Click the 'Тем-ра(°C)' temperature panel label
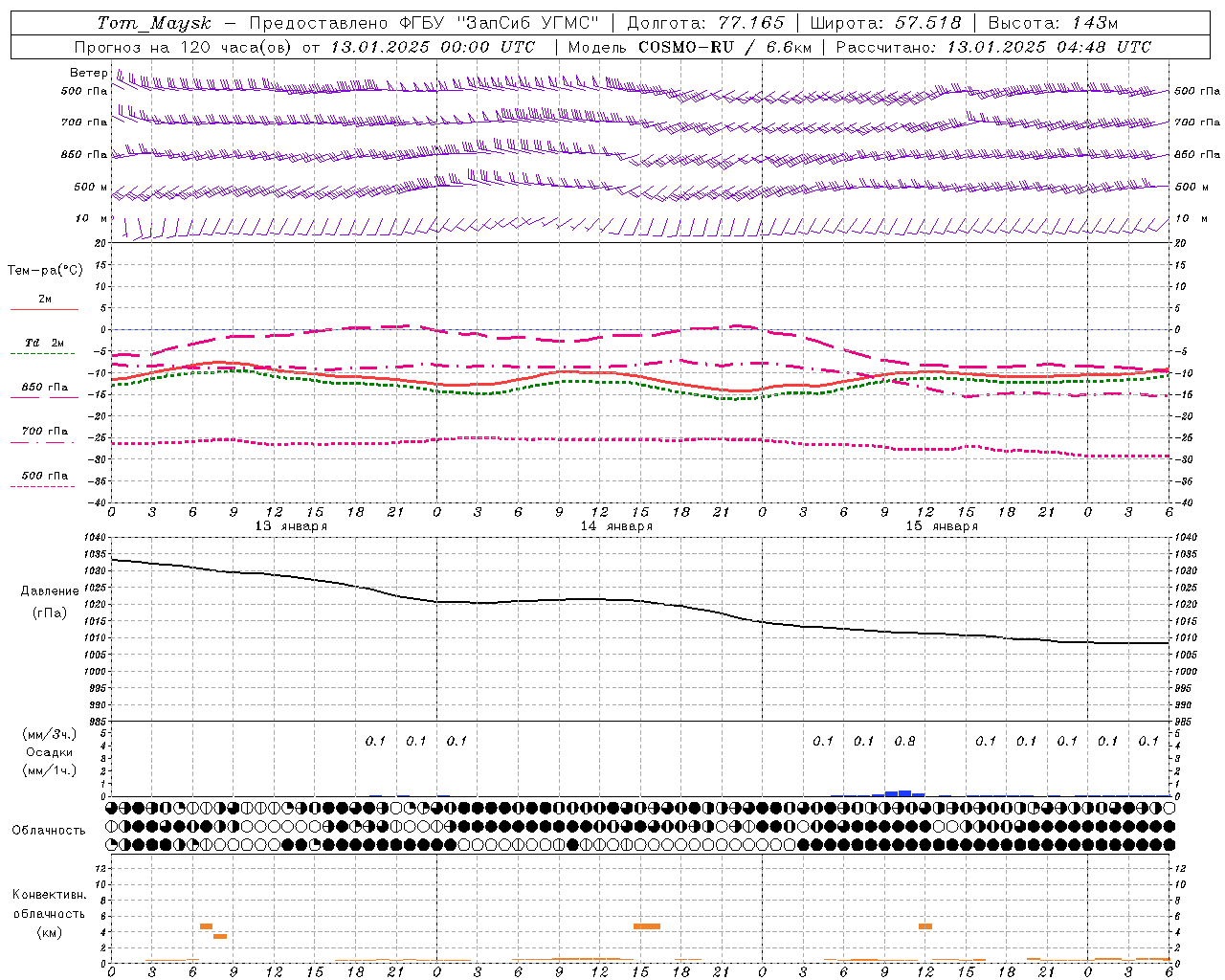Image resolution: width=1225 pixels, height=980 pixels. pos(45,271)
